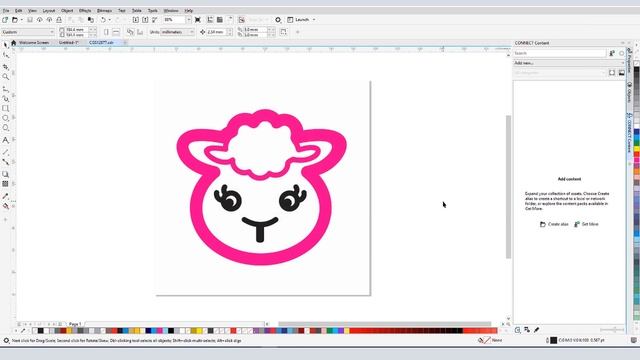Switch to the Untitled-1 document tab
This screenshot has height=360, width=640.
(68, 42)
